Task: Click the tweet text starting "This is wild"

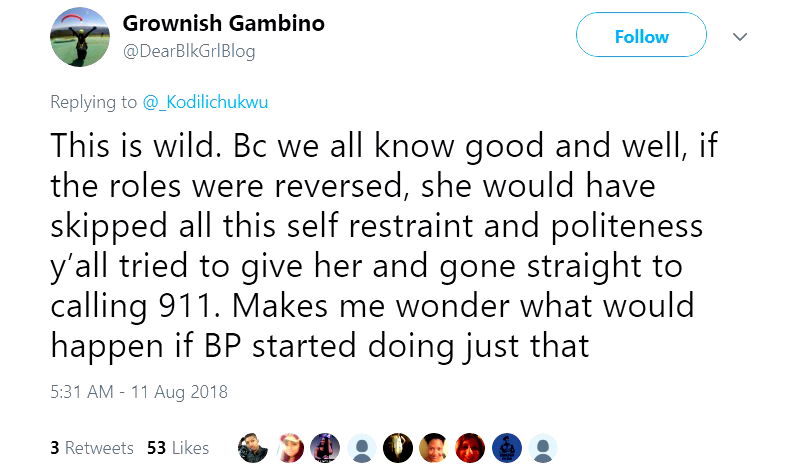Action: click(x=382, y=240)
